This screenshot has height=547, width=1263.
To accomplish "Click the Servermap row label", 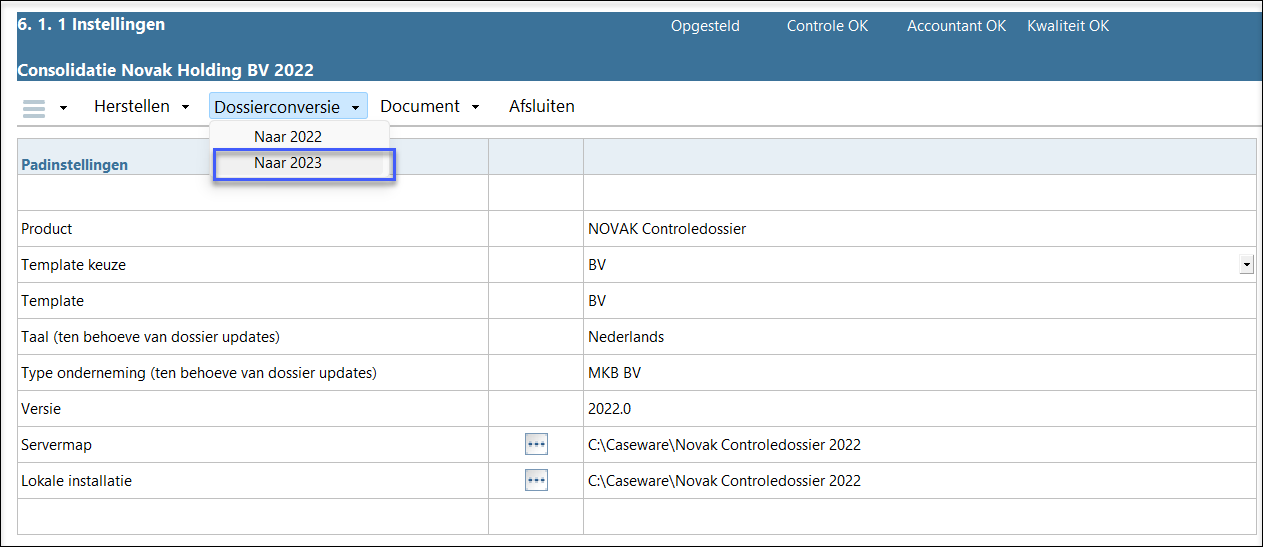I will [x=56, y=444].
